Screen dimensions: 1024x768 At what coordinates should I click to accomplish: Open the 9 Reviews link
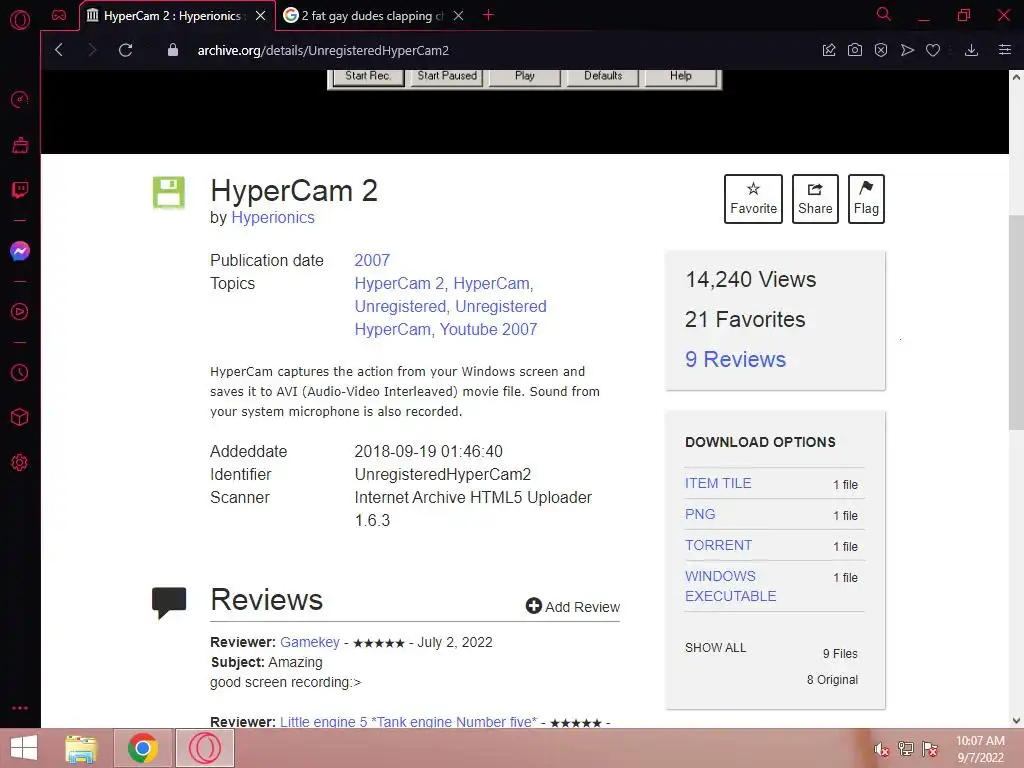click(735, 359)
